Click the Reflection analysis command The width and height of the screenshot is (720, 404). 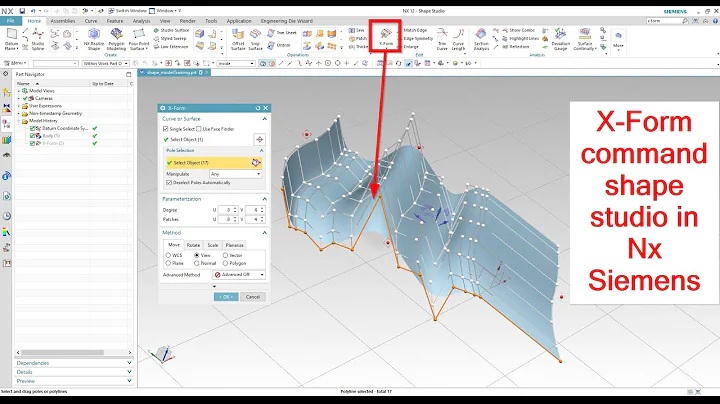(x=516, y=47)
